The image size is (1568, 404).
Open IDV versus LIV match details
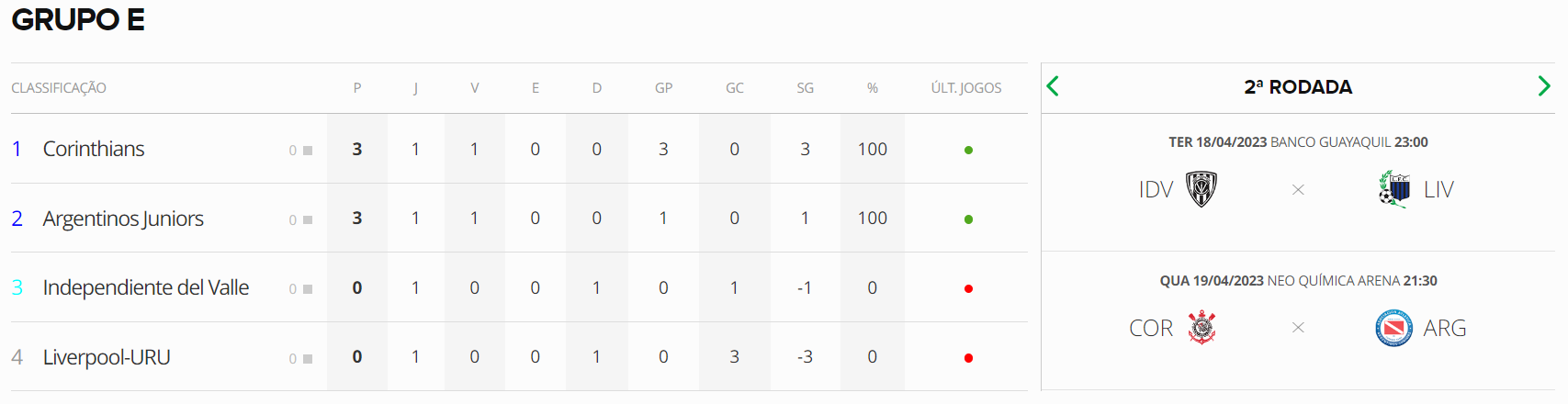1298,183
